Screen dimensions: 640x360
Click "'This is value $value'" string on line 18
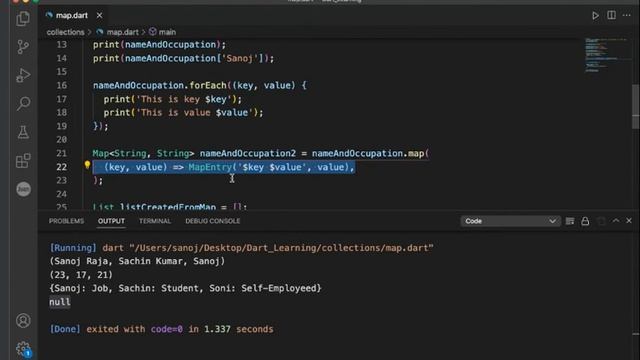tap(194, 113)
